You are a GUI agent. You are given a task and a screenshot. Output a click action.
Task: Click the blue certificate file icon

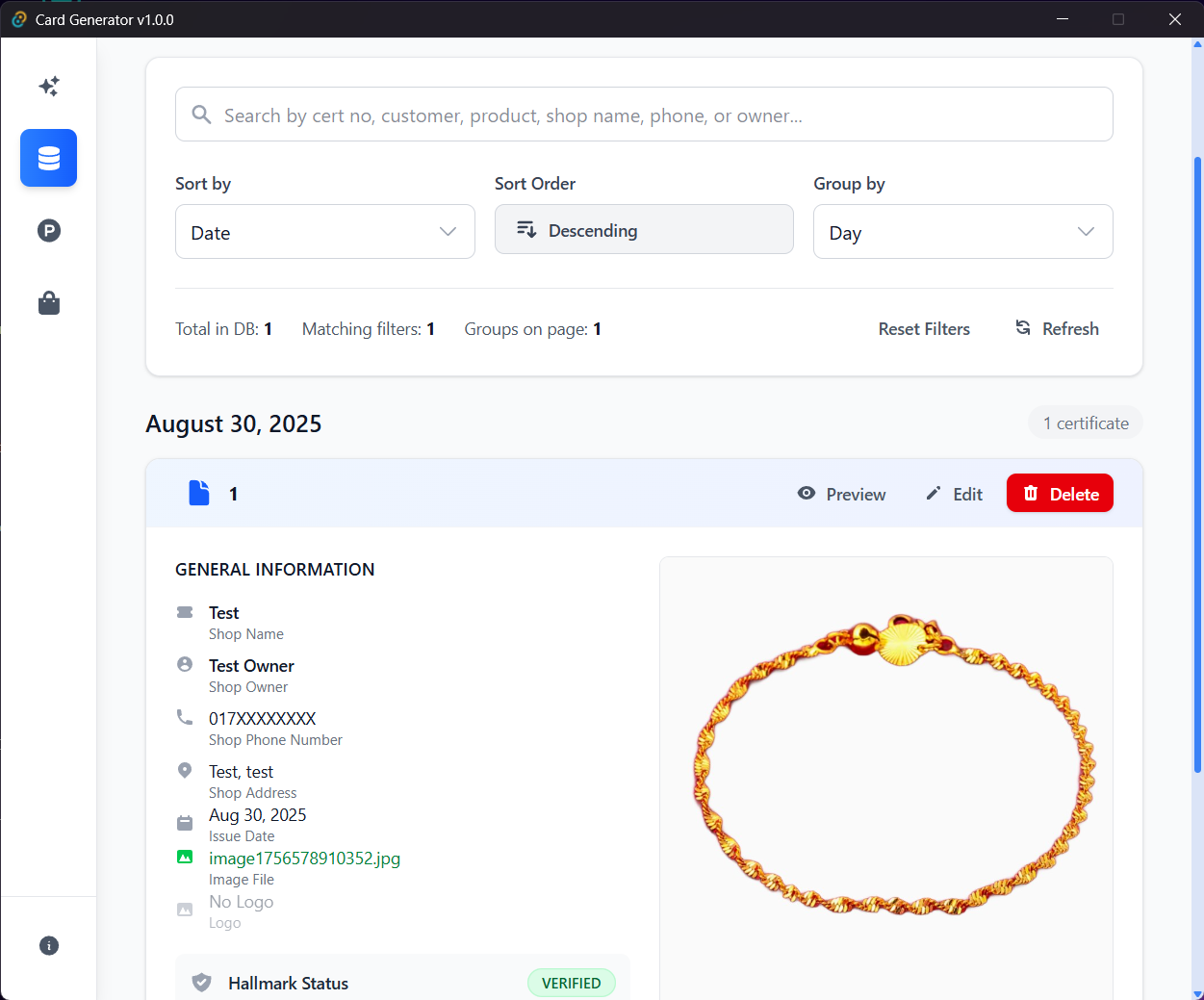pyautogui.click(x=199, y=494)
